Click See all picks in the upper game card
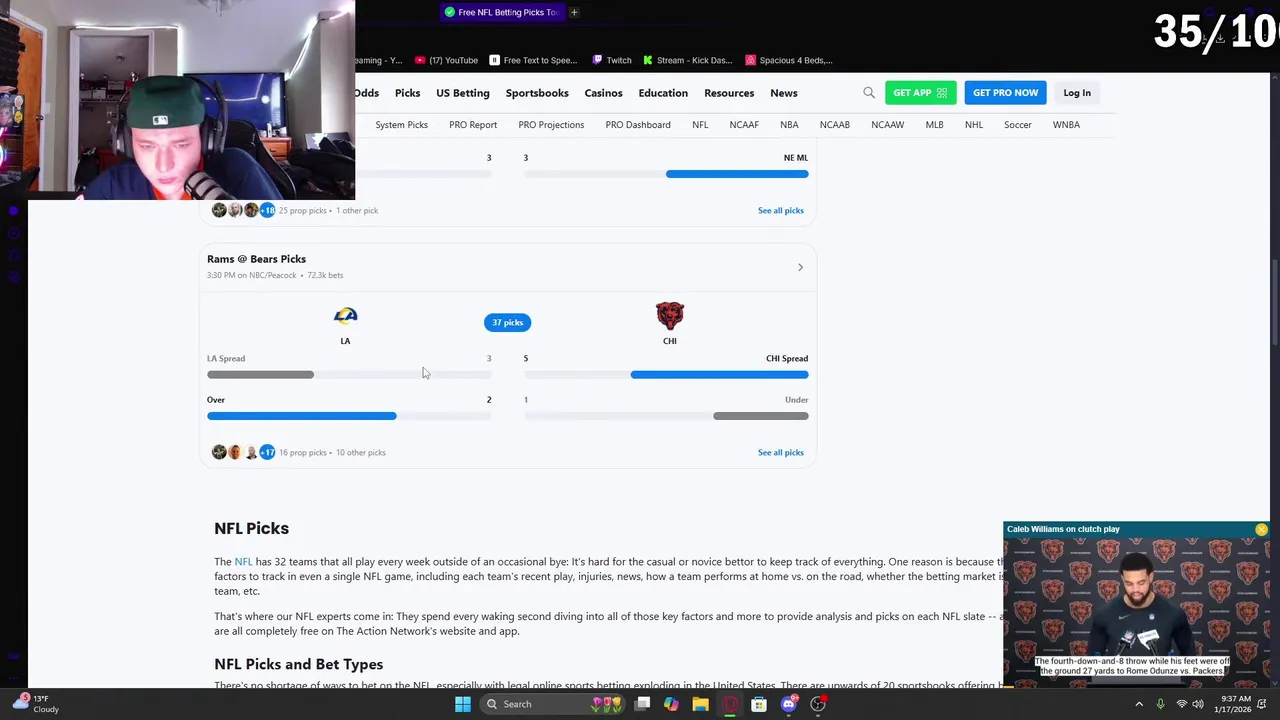1280x720 pixels. 781,210
